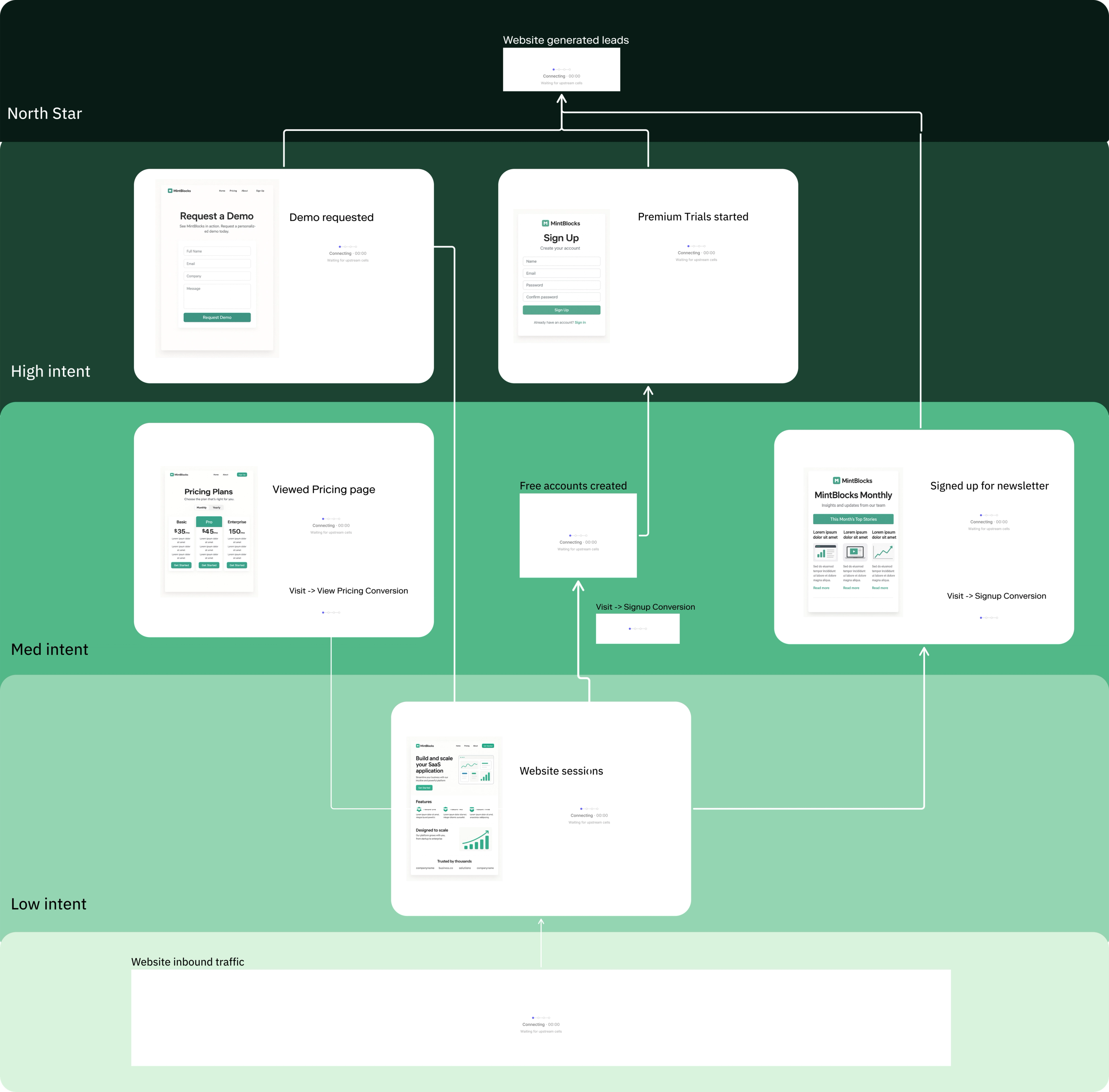Click the MintBlocks logo on the homepage thumbnail
Image resolution: width=1109 pixels, height=1092 pixels.
coord(418,746)
